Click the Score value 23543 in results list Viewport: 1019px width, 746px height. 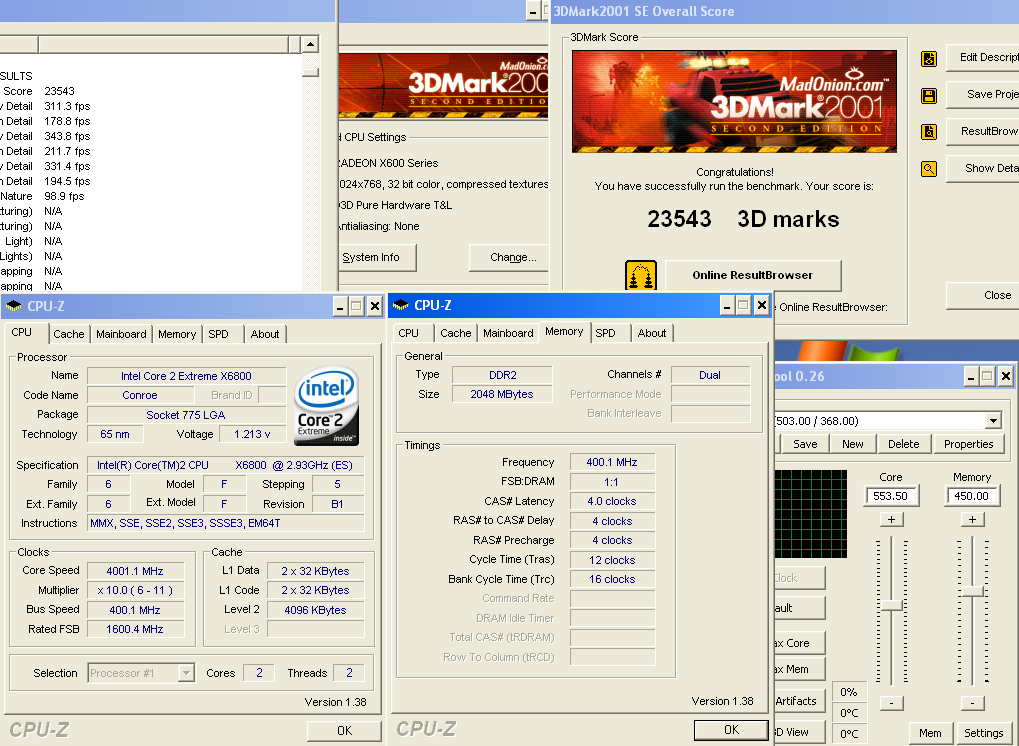59,91
